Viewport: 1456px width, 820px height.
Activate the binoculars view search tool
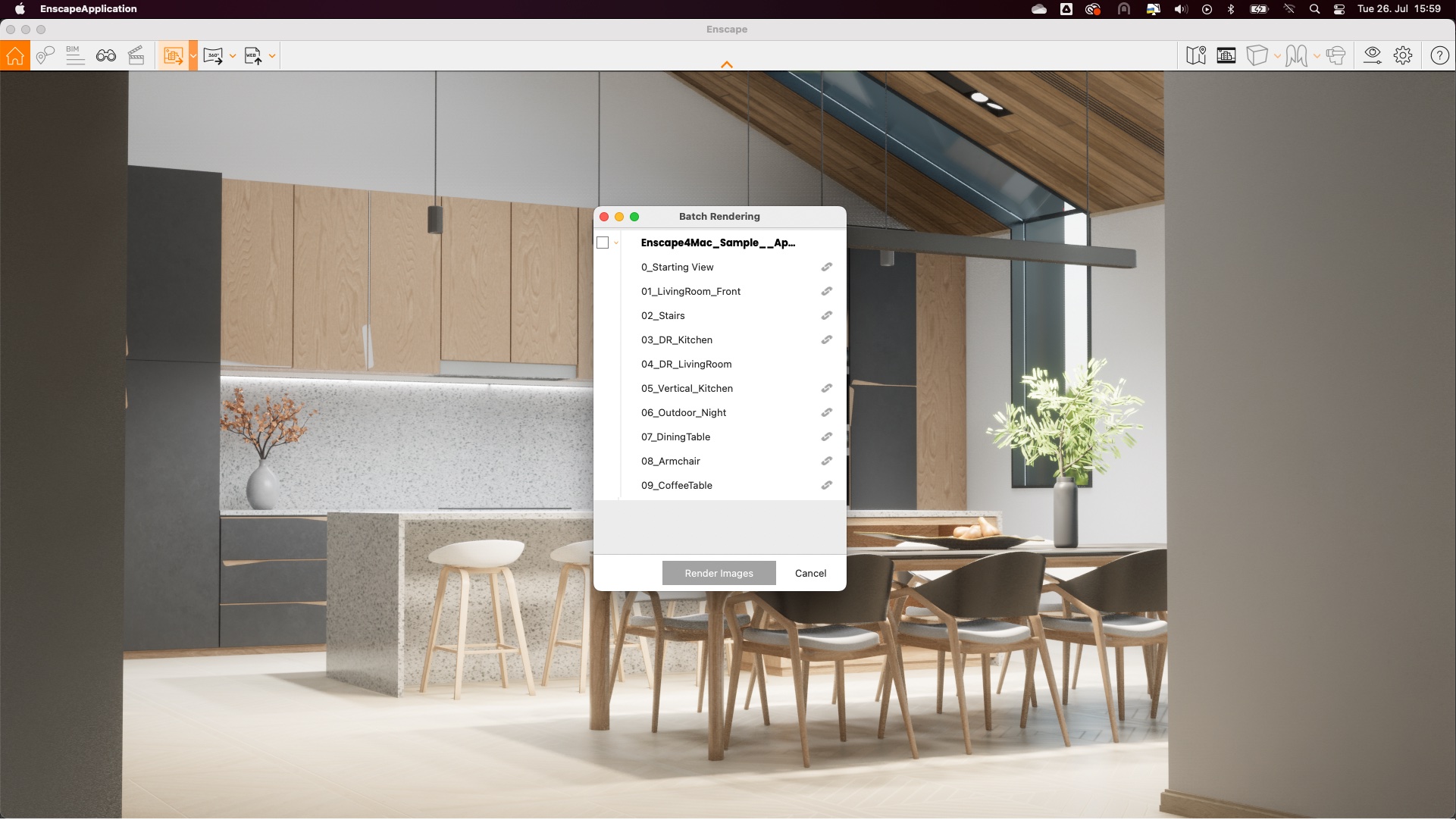pyautogui.click(x=105, y=55)
